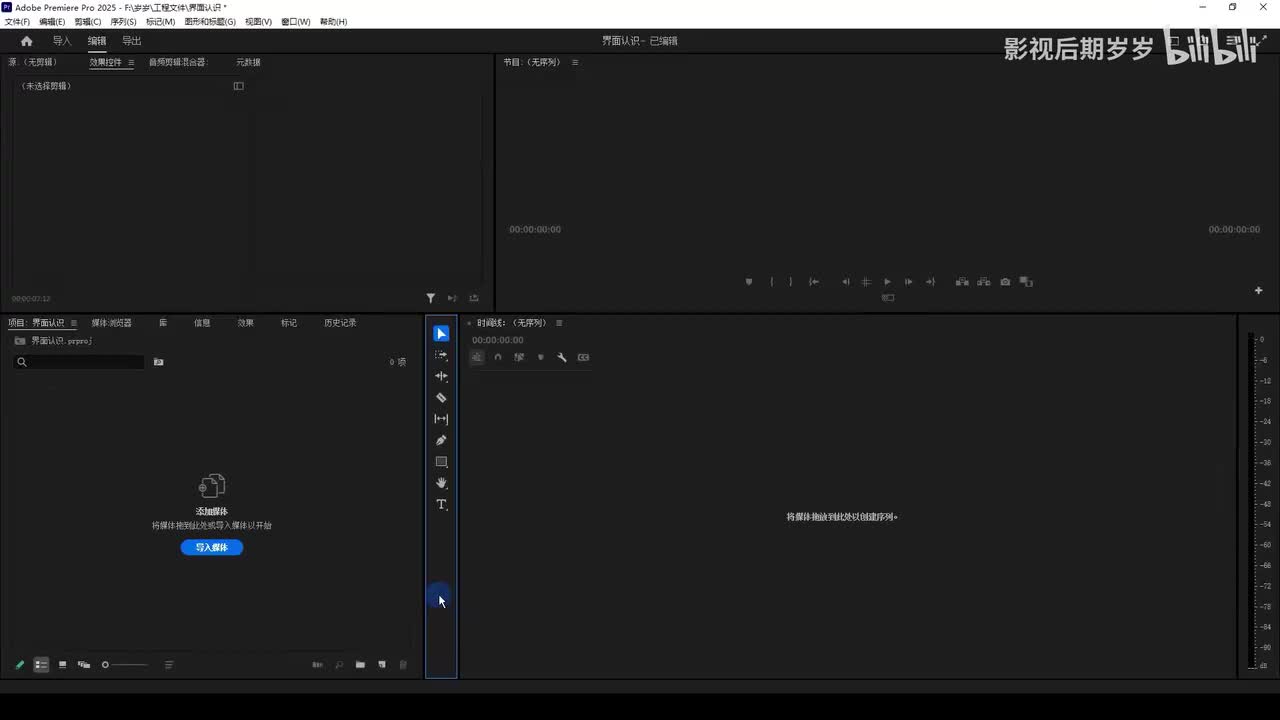Open the 导入 workspace
The image size is (1280, 720).
(x=62, y=41)
